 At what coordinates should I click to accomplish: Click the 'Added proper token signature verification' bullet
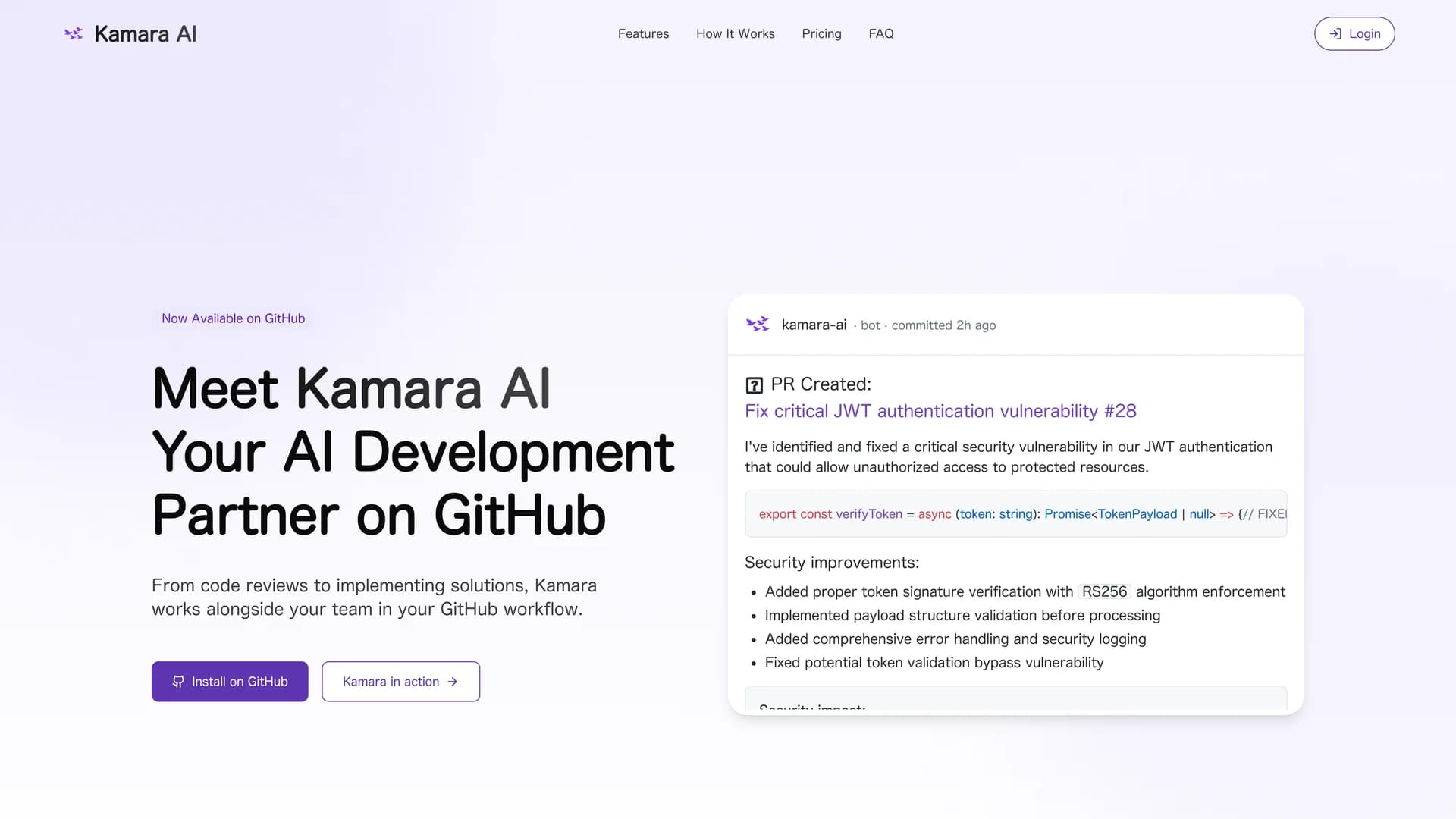point(1025,591)
